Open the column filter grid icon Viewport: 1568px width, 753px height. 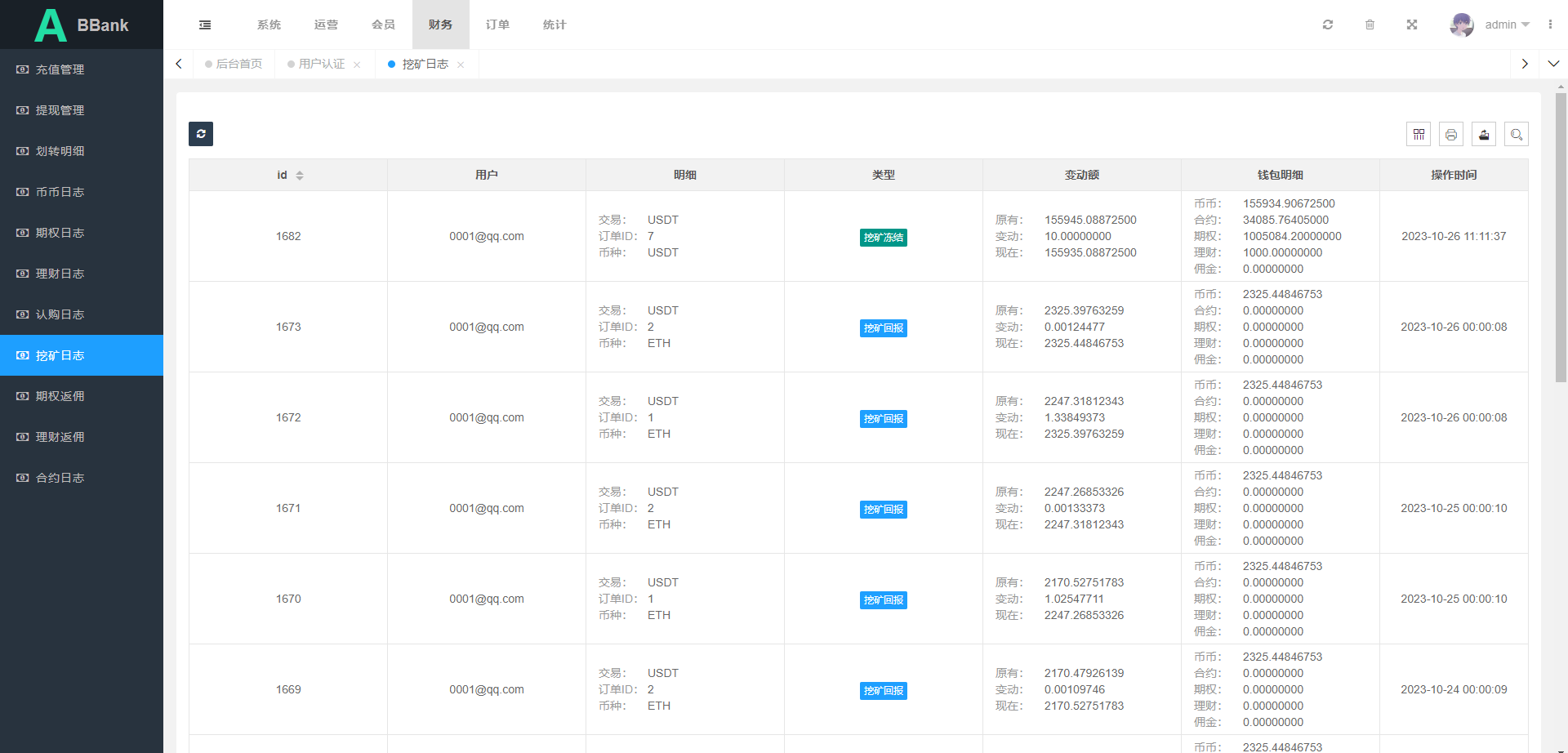tap(1419, 135)
